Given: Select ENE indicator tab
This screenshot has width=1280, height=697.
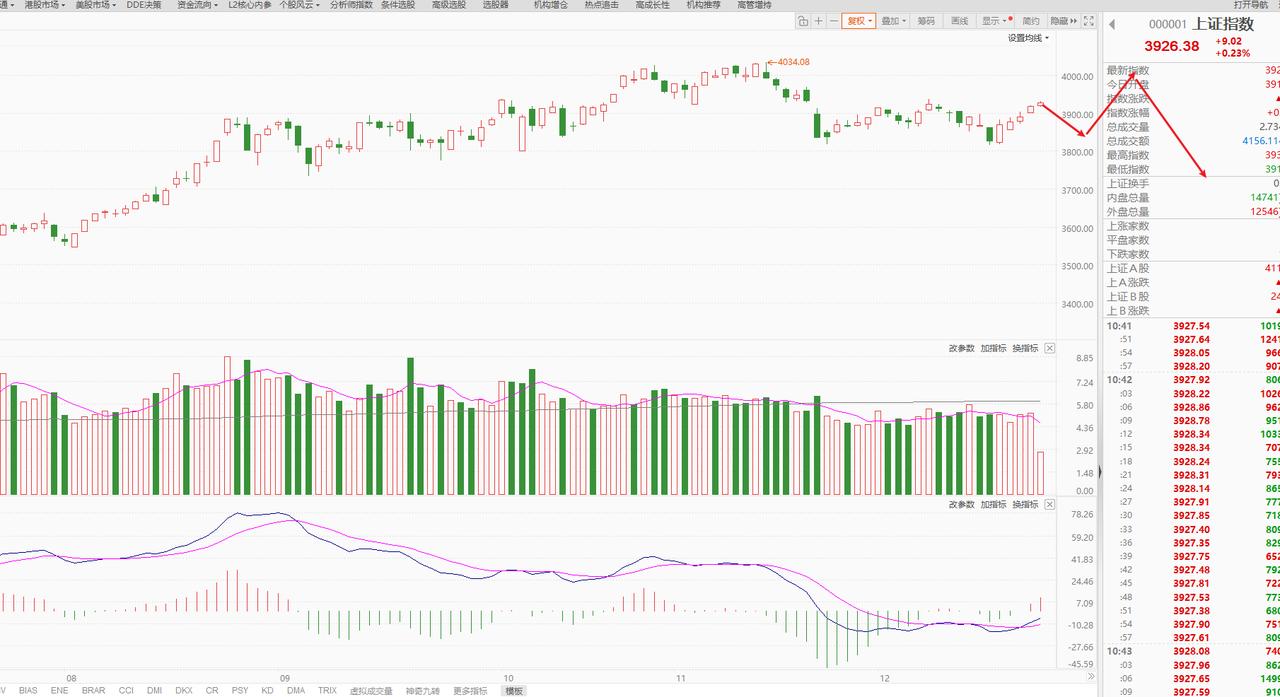Looking at the screenshot, I should point(59,691).
